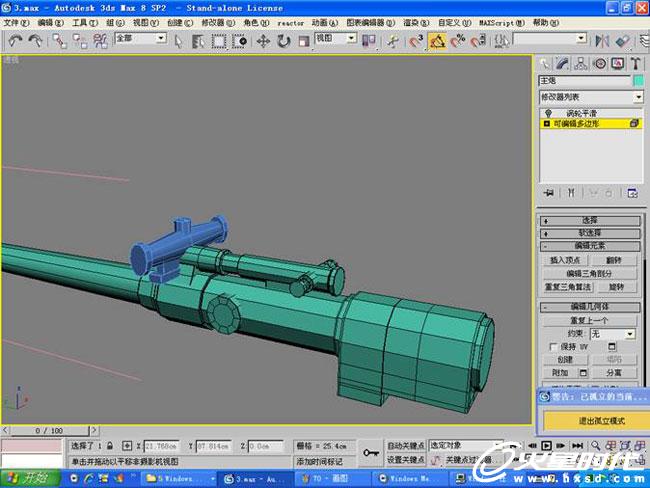The width and height of the screenshot is (650, 488).
Task: Click the object color swatch next to the name
Action: (x=639, y=80)
